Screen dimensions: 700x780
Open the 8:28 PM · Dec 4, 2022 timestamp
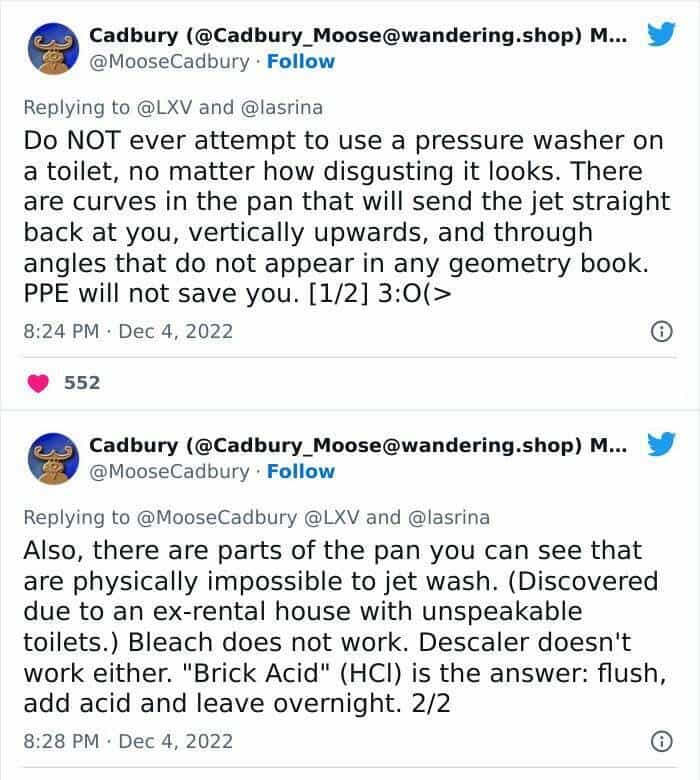(x=126, y=741)
